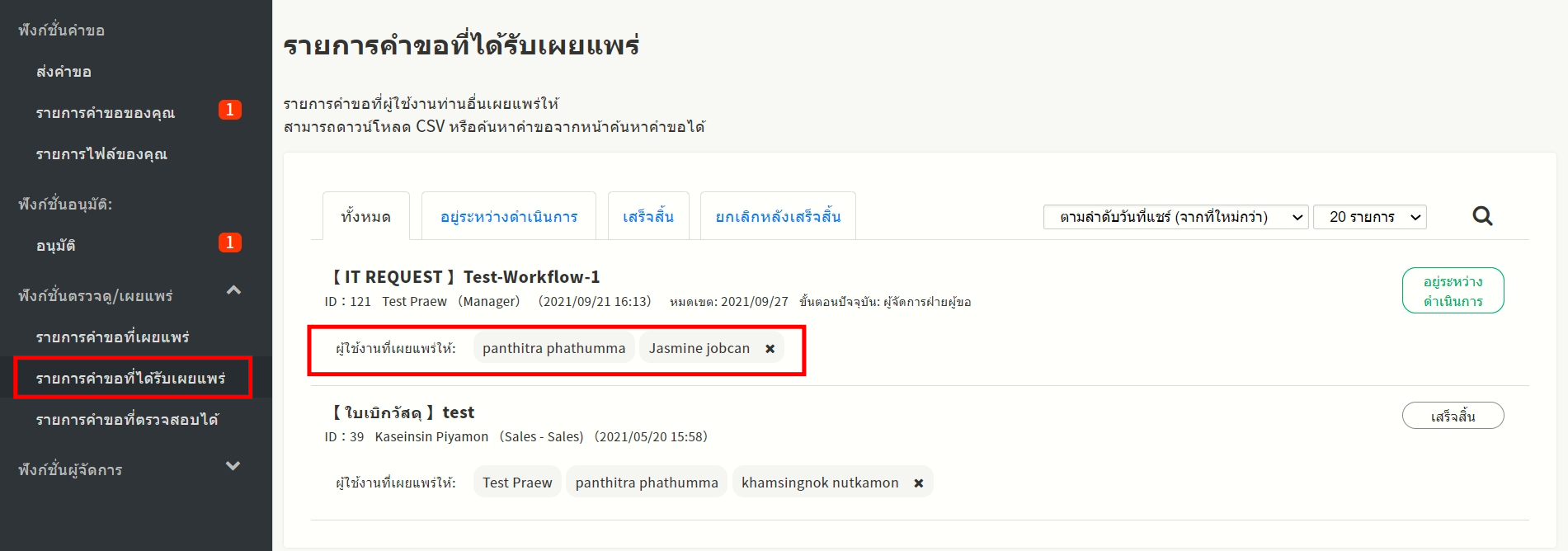Remove khamsingnok nutkamon with the x icon
This screenshot has height=551, width=1568.
918,483
